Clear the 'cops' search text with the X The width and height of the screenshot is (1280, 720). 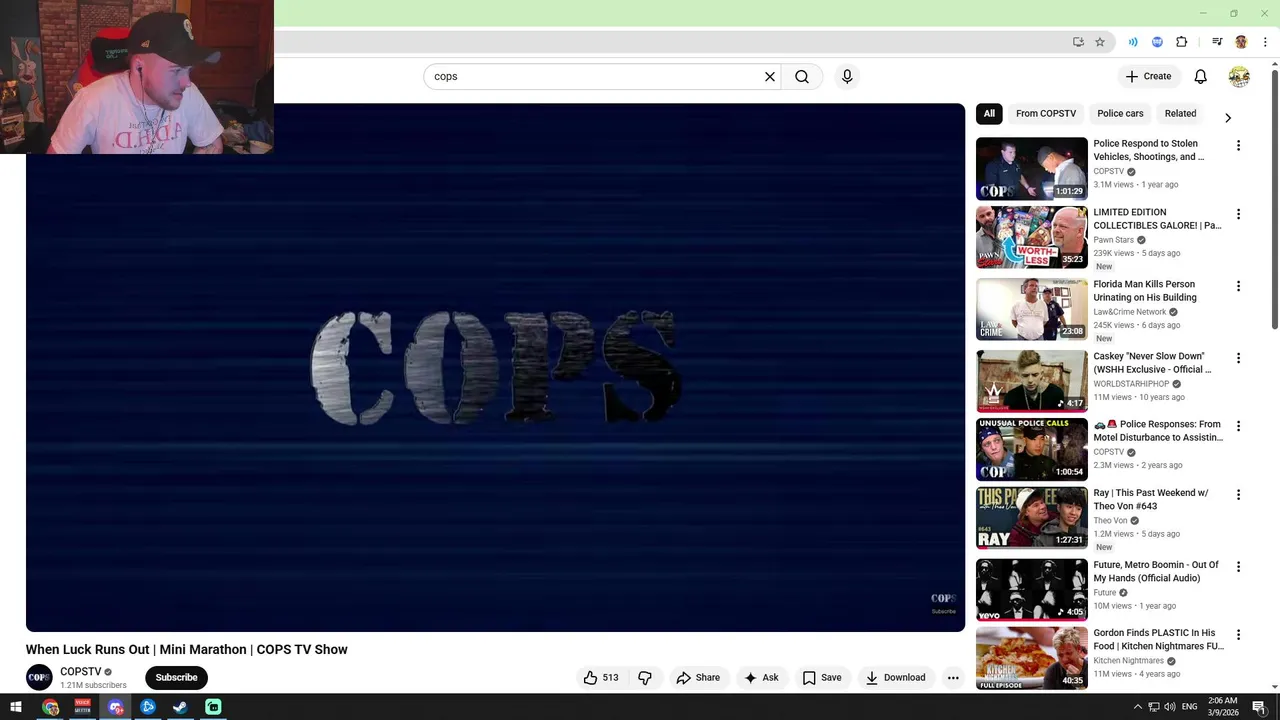[x=770, y=76]
